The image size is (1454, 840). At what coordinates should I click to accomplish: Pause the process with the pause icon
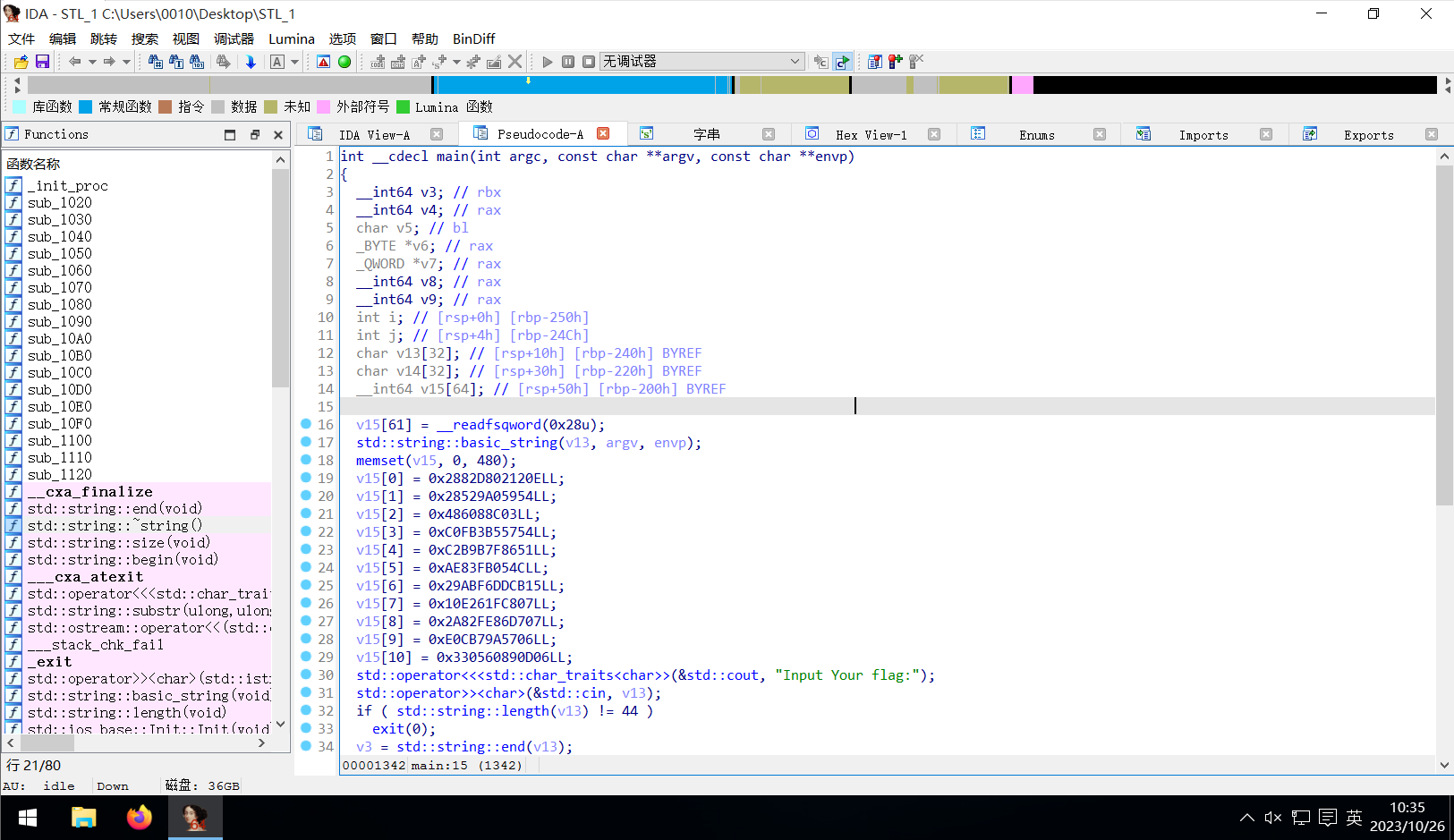[x=568, y=62]
